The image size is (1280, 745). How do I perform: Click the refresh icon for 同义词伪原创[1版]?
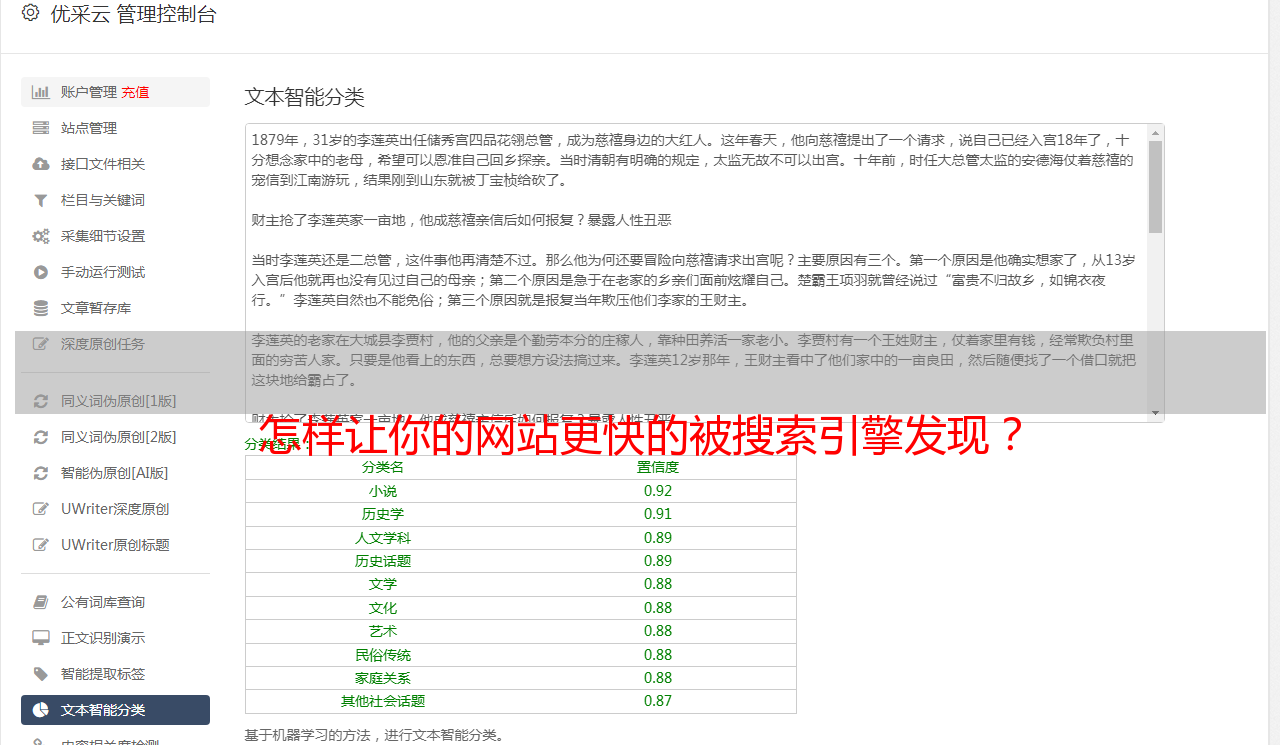tap(41, 401)
